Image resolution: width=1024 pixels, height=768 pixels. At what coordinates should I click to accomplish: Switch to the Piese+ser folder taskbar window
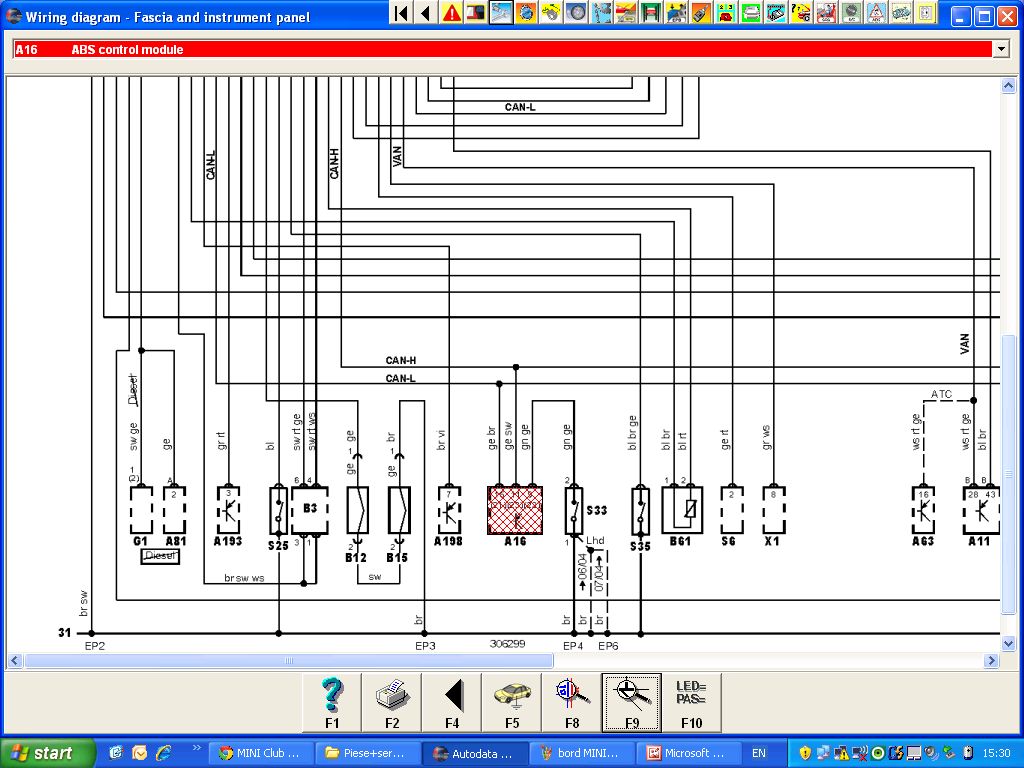[367, 753]
